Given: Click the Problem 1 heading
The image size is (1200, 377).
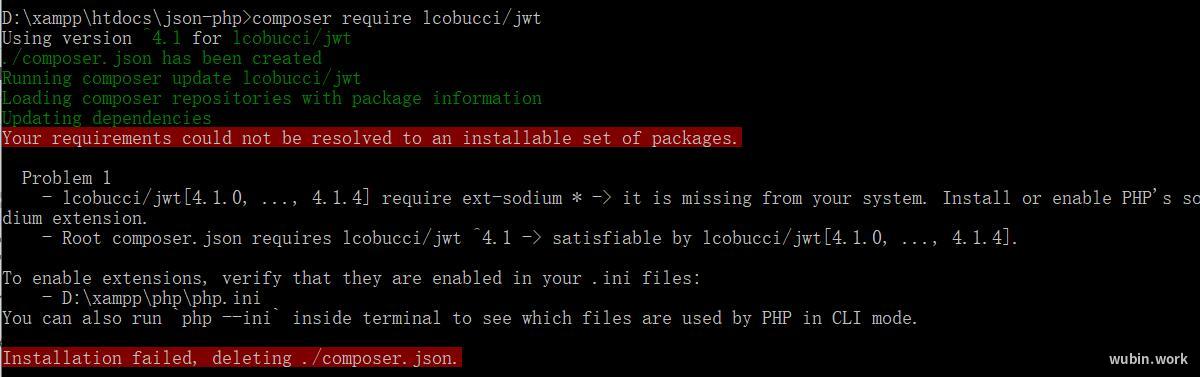Looking at the screenshot, I should (67, 178).
